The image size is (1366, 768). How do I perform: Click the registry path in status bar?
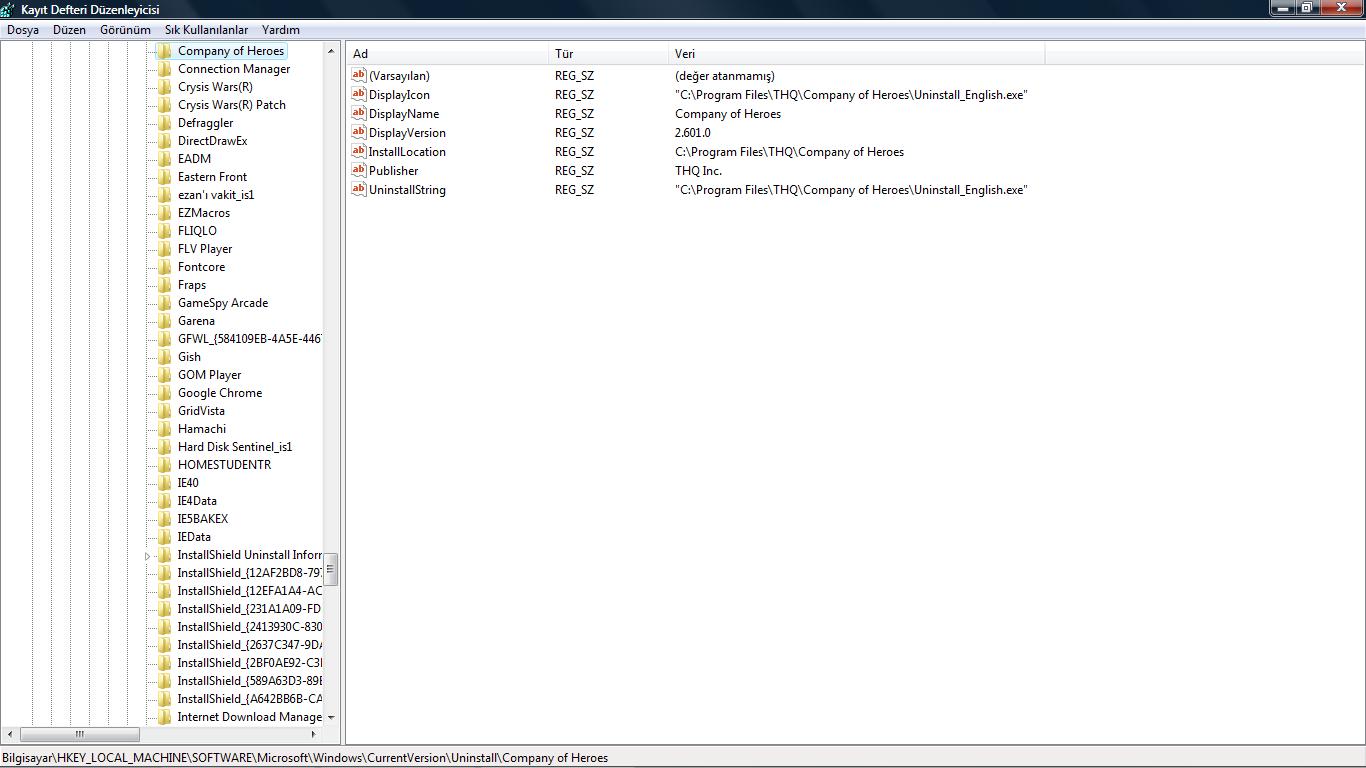click(305, 758)
